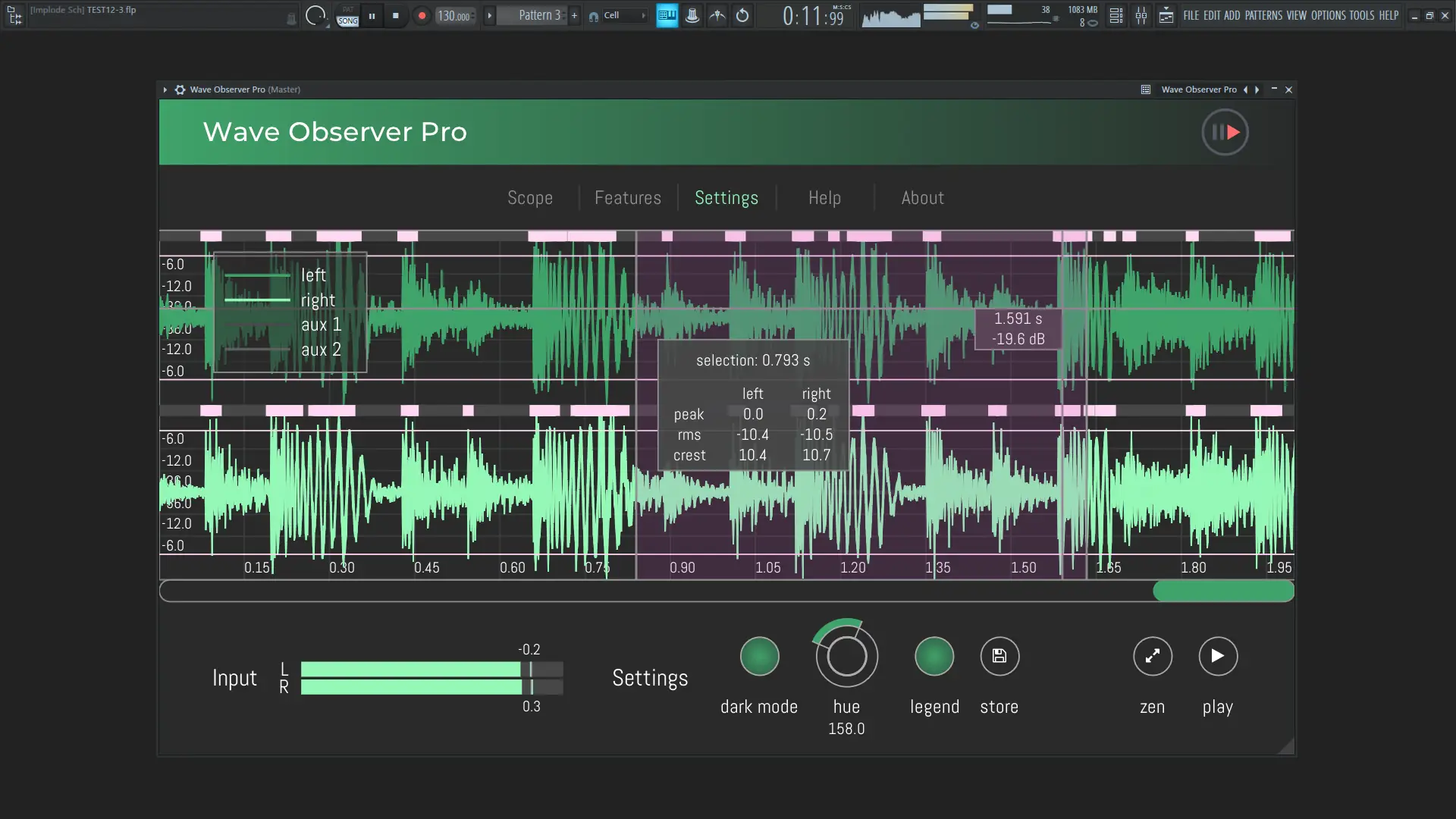
Task: Switch to the Scope tab
Action: click(529, 198)
